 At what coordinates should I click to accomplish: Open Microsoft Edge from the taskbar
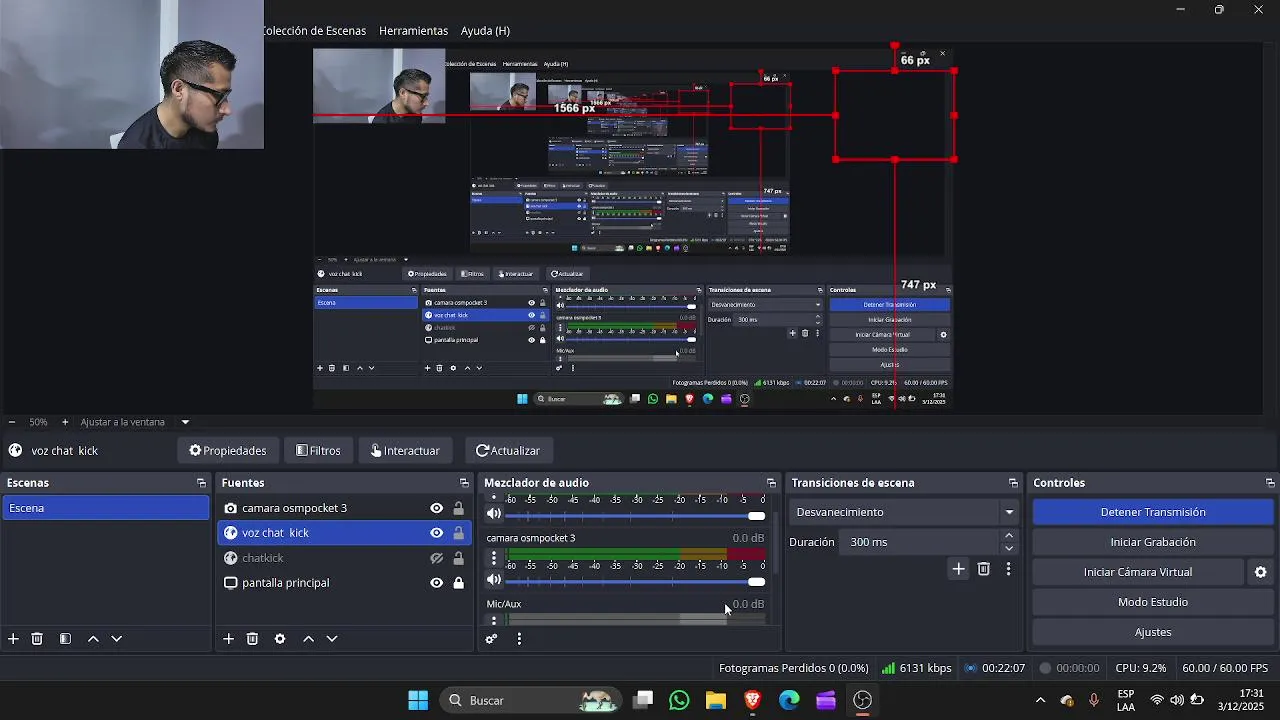pos(789,700)
